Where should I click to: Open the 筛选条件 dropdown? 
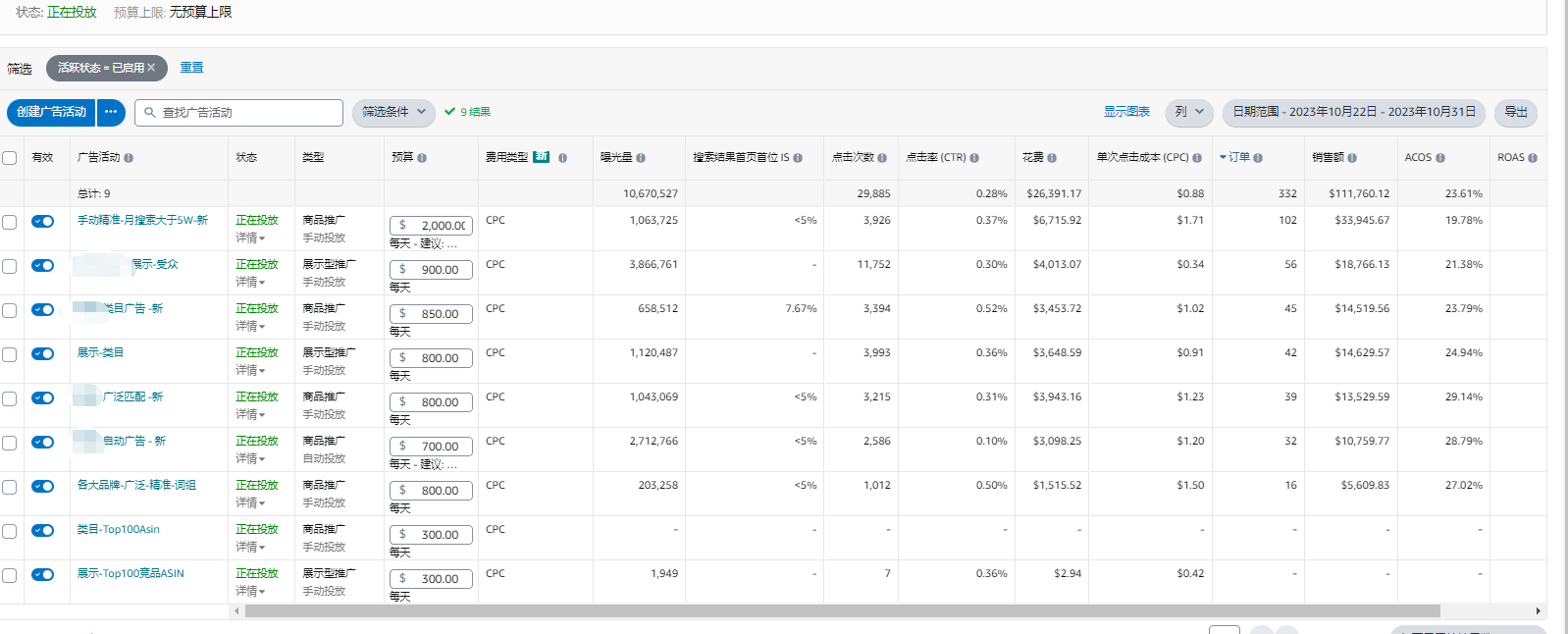pyautogui.click(x=393, y=112)
